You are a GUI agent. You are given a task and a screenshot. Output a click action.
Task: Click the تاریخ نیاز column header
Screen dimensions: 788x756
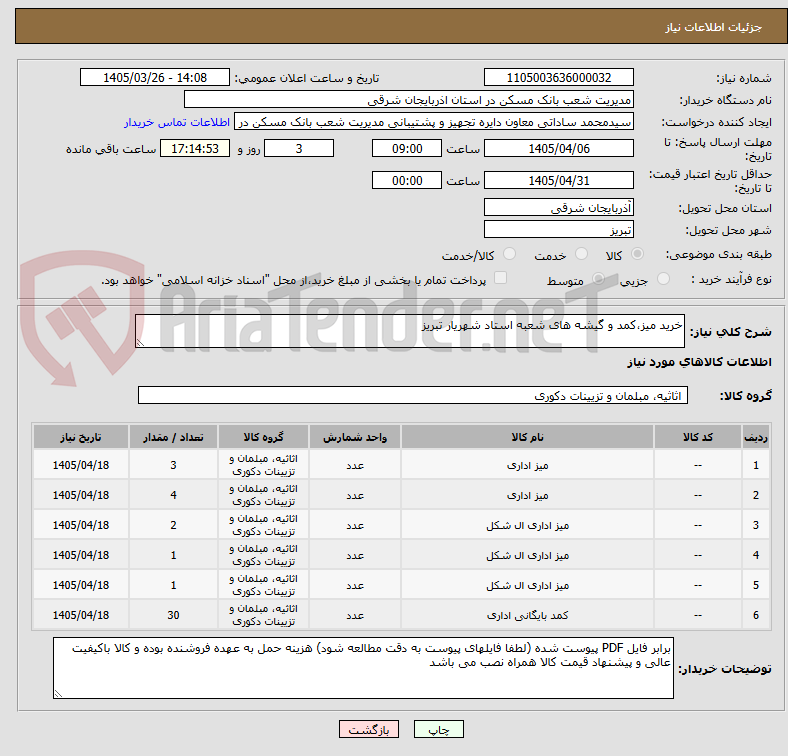[81, 437]
